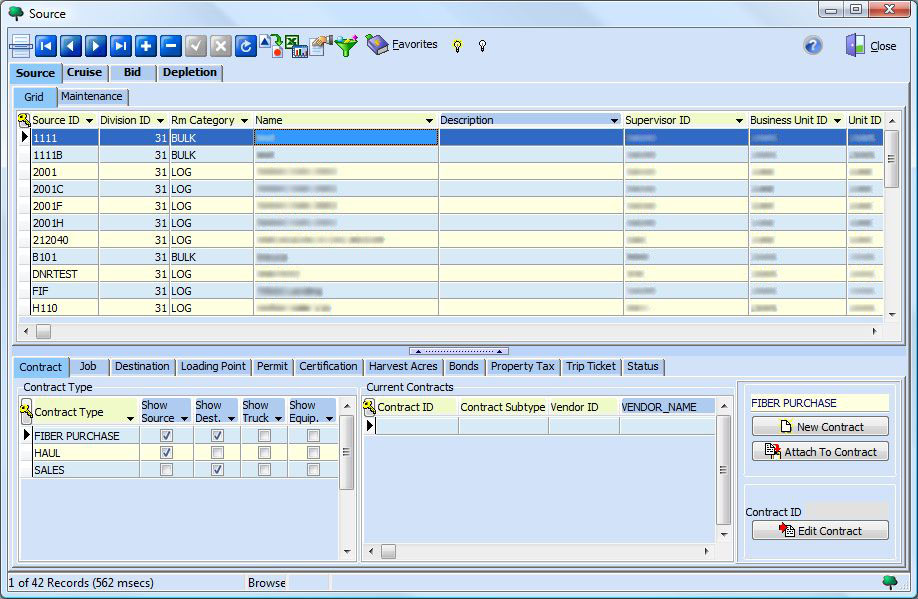Click the New Contract button

coord(820,427)
